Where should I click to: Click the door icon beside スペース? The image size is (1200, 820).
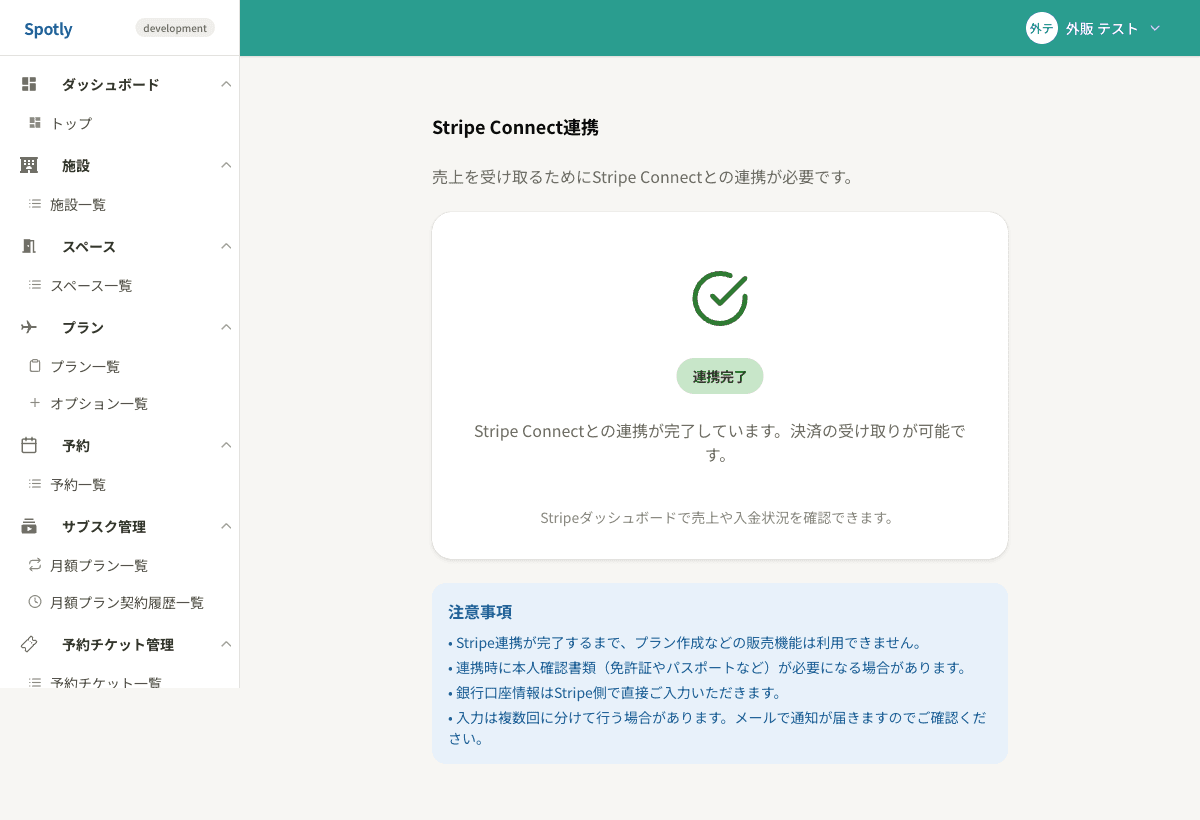(x=29, y=246)
